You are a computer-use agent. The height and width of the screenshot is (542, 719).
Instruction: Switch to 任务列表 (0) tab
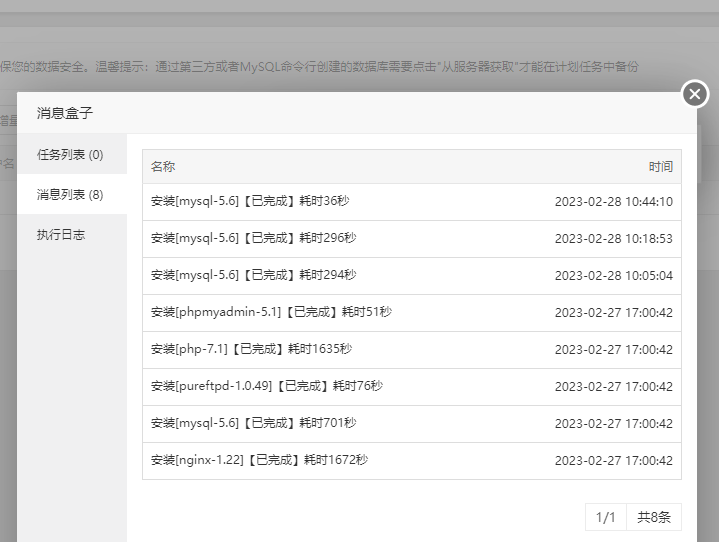point(72,155)
